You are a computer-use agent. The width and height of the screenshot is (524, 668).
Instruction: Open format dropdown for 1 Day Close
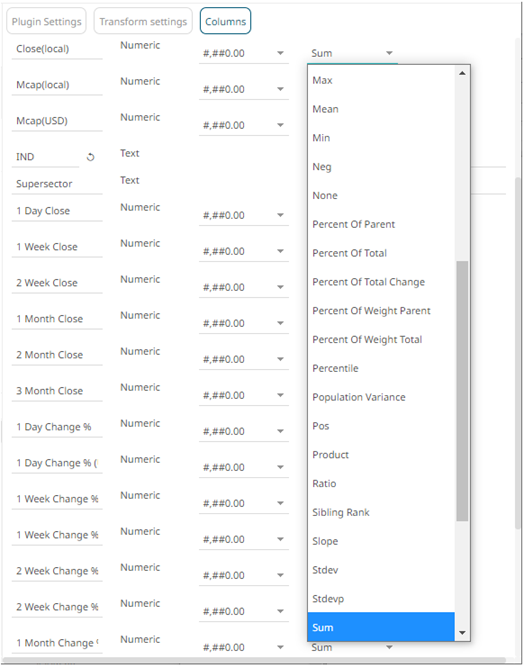(x=244, y=215)
